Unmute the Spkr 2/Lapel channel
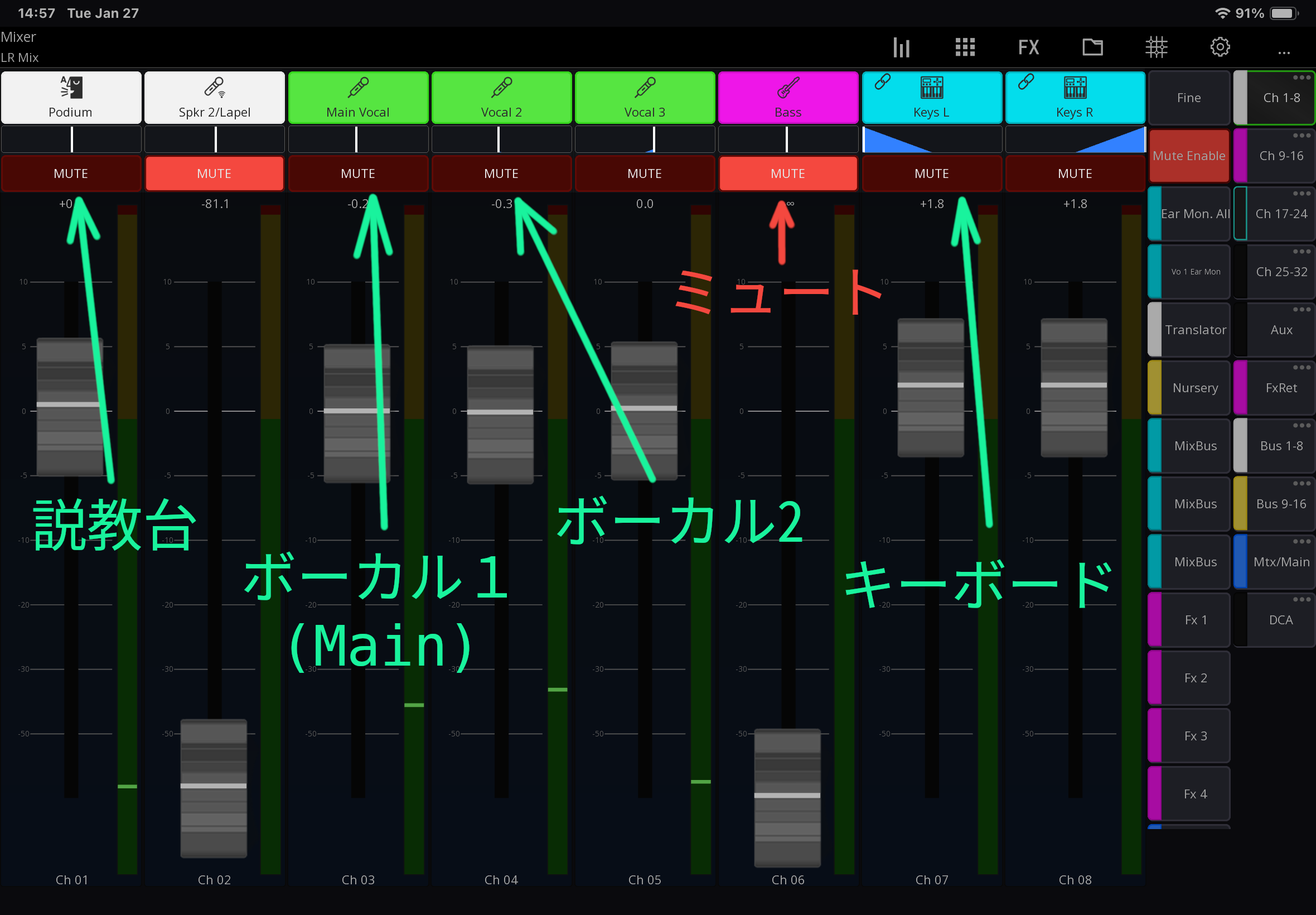The image size is (1316, 915). 214,173
